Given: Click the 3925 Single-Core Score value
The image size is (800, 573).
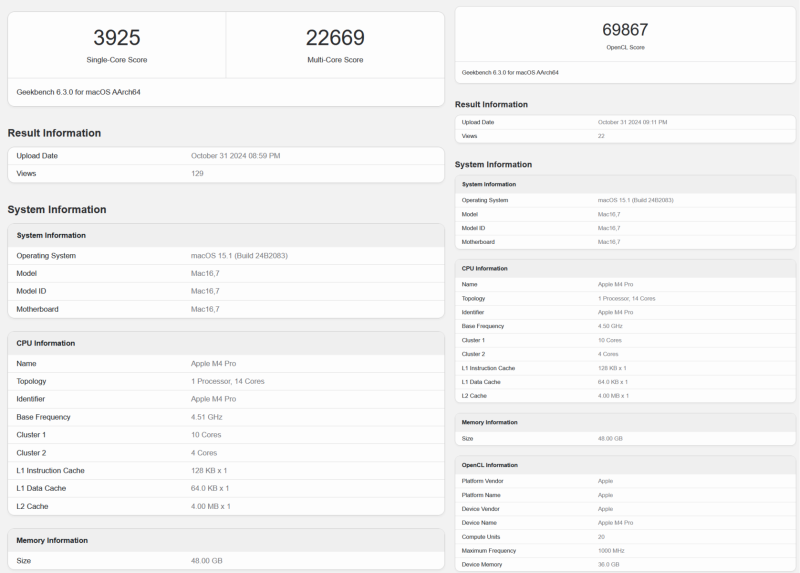Looking at the screenshot, I should [116, 38].
